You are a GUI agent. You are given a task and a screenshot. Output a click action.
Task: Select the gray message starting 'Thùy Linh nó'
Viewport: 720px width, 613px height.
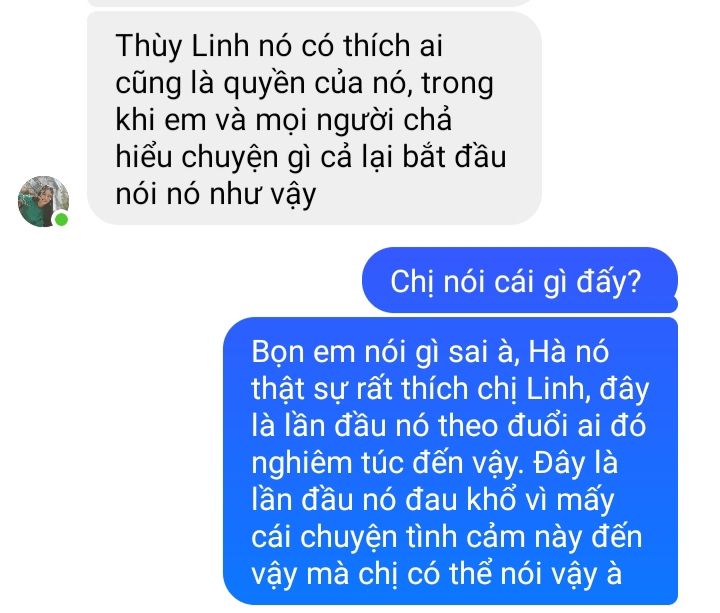pos(314,118)
